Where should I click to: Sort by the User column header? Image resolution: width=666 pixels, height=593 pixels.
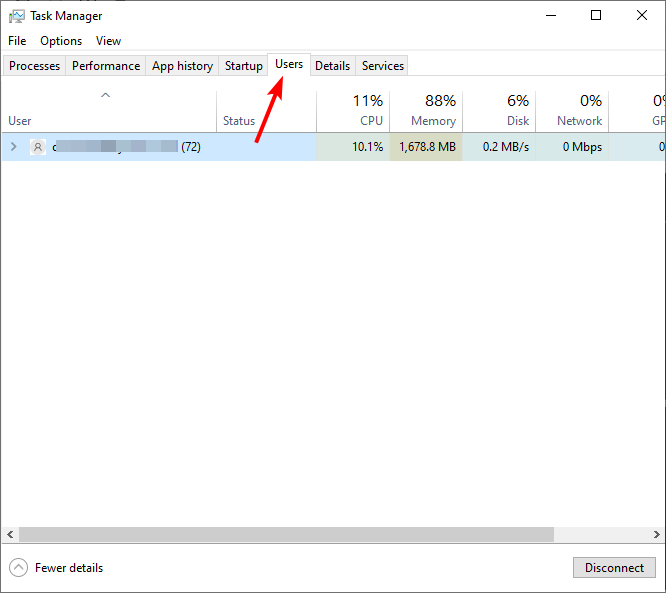point(109,111)
